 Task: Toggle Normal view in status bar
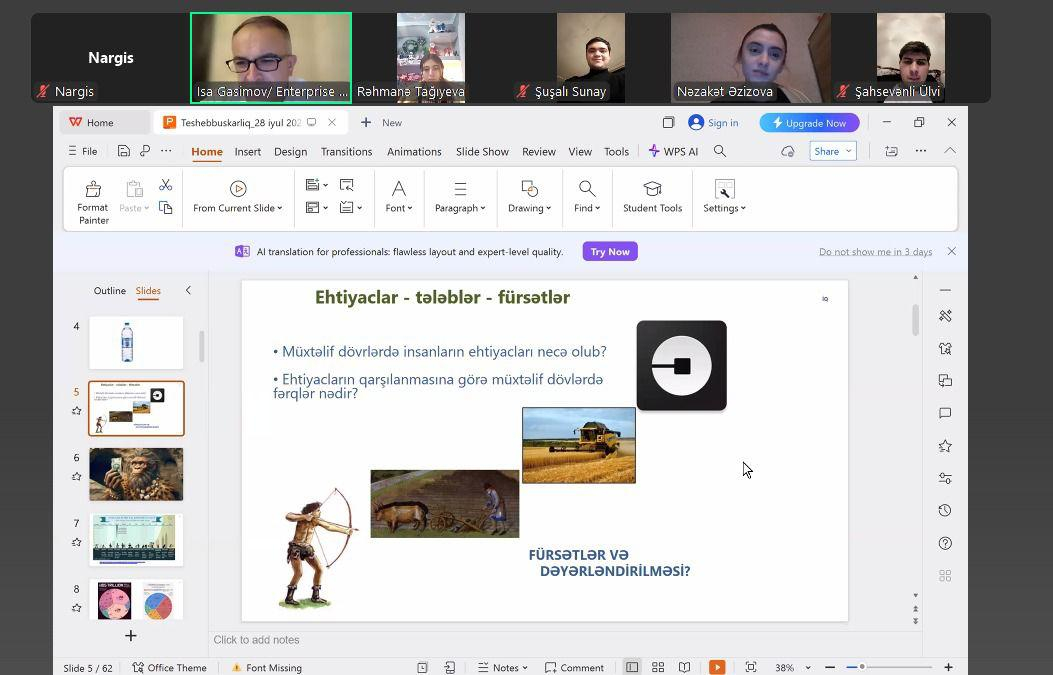632,667
